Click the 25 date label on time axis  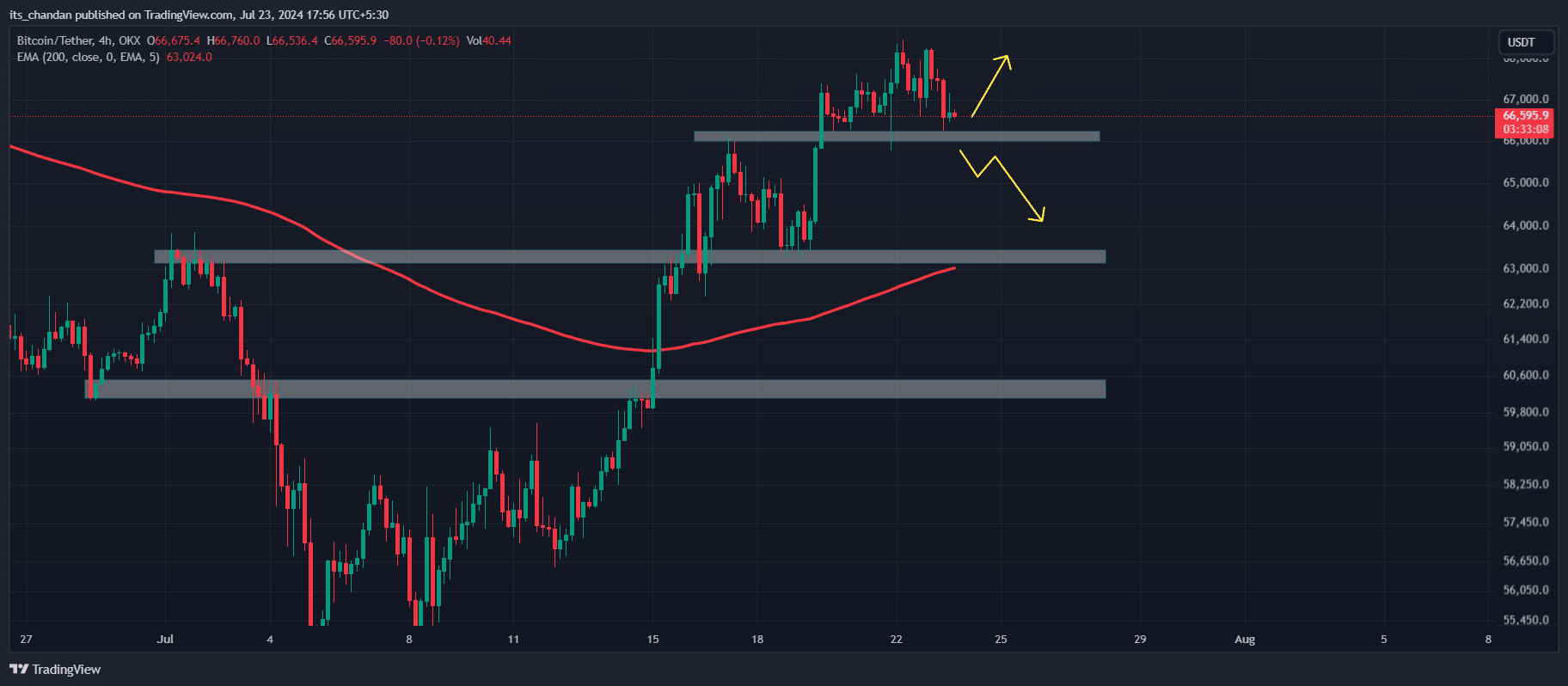point(1001,639)
